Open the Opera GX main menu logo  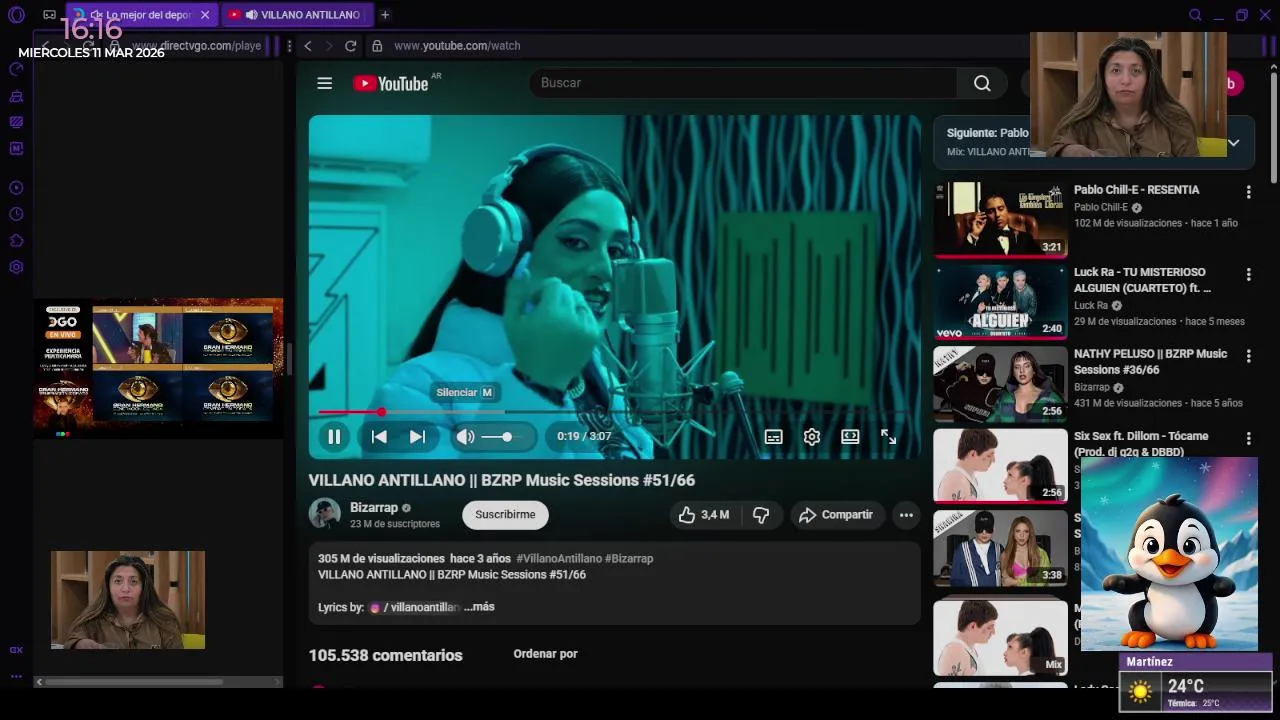point(16,15)
